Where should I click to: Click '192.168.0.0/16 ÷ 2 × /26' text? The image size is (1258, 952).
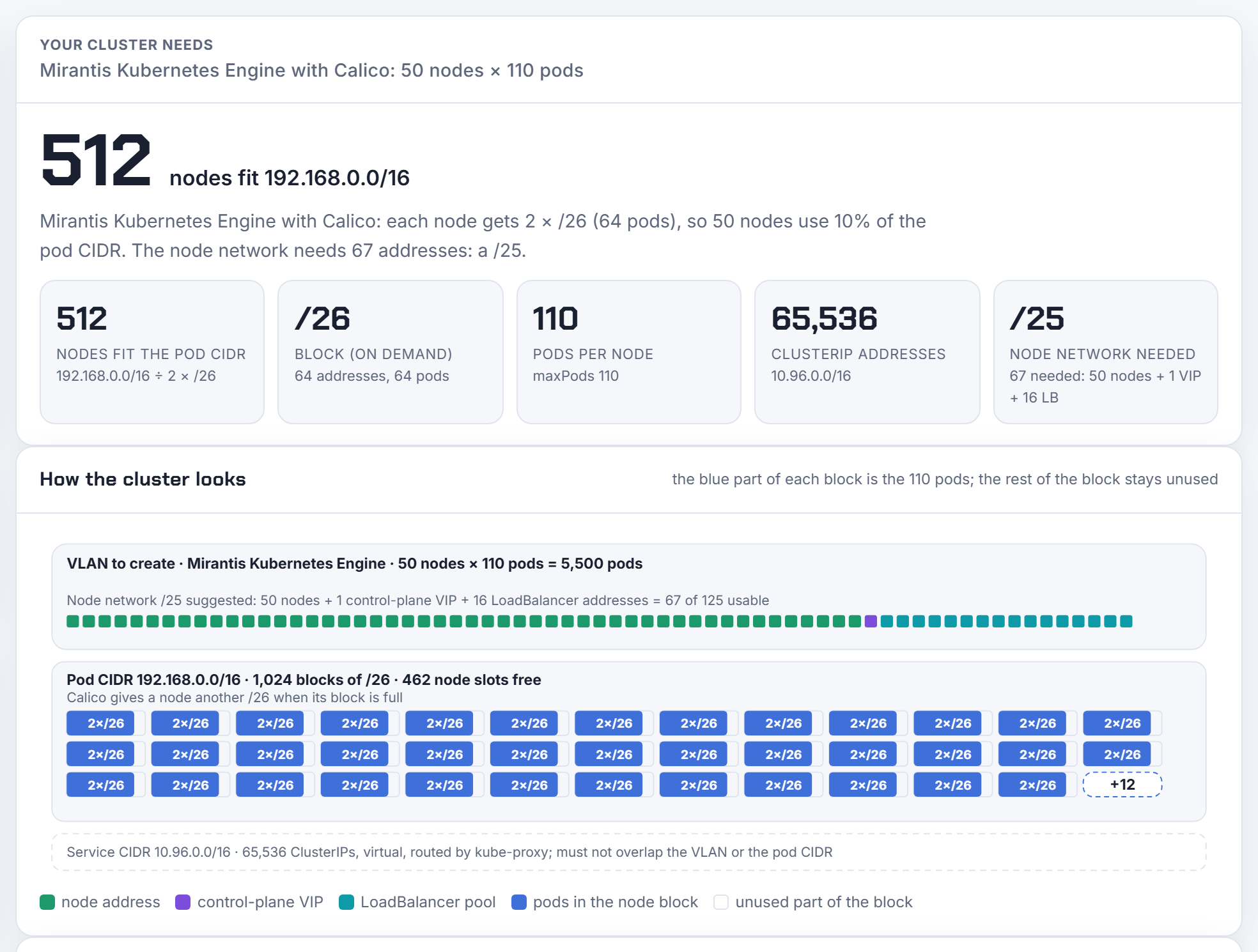pyautogui.click(x=136, y=376)
